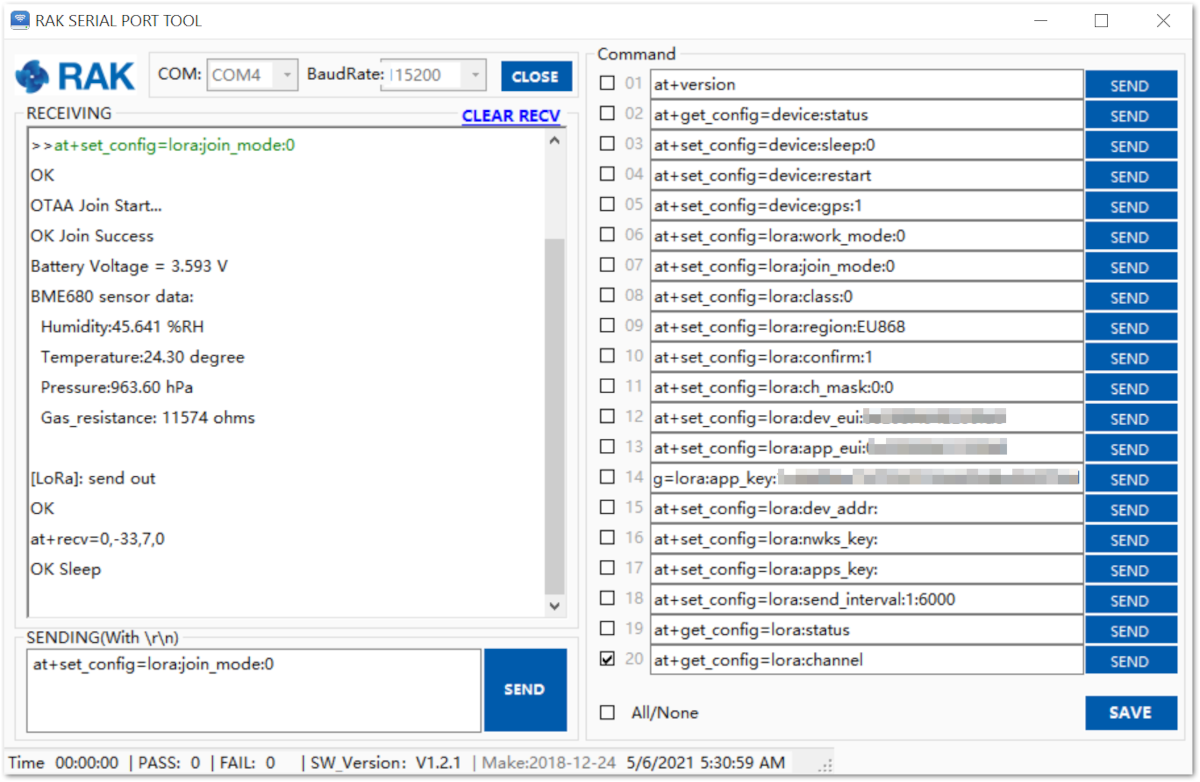Click the receiving log scrollbar thumb
The width and height of the screenshot is (1200, 782).
(555, 416)
